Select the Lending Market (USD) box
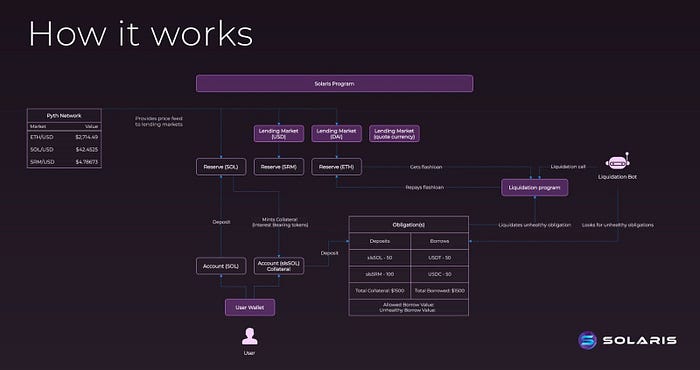The image size is (700, 370). pyautogui.click(x=279, y=134)
